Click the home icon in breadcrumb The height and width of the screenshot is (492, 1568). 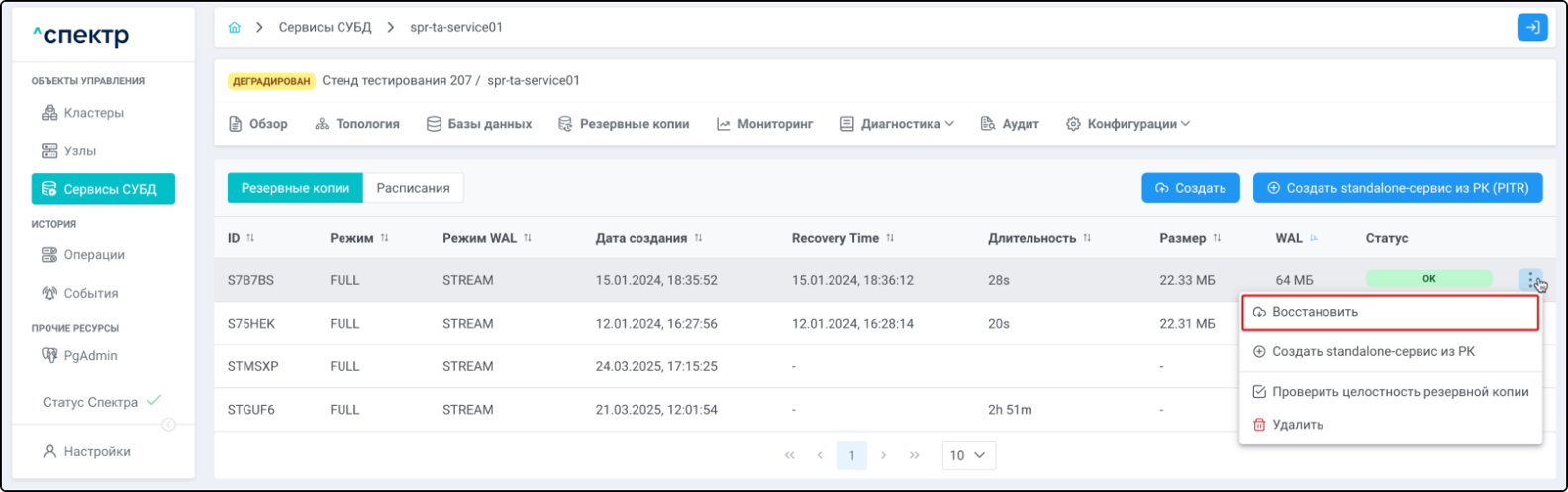click(x=235, y=28)
